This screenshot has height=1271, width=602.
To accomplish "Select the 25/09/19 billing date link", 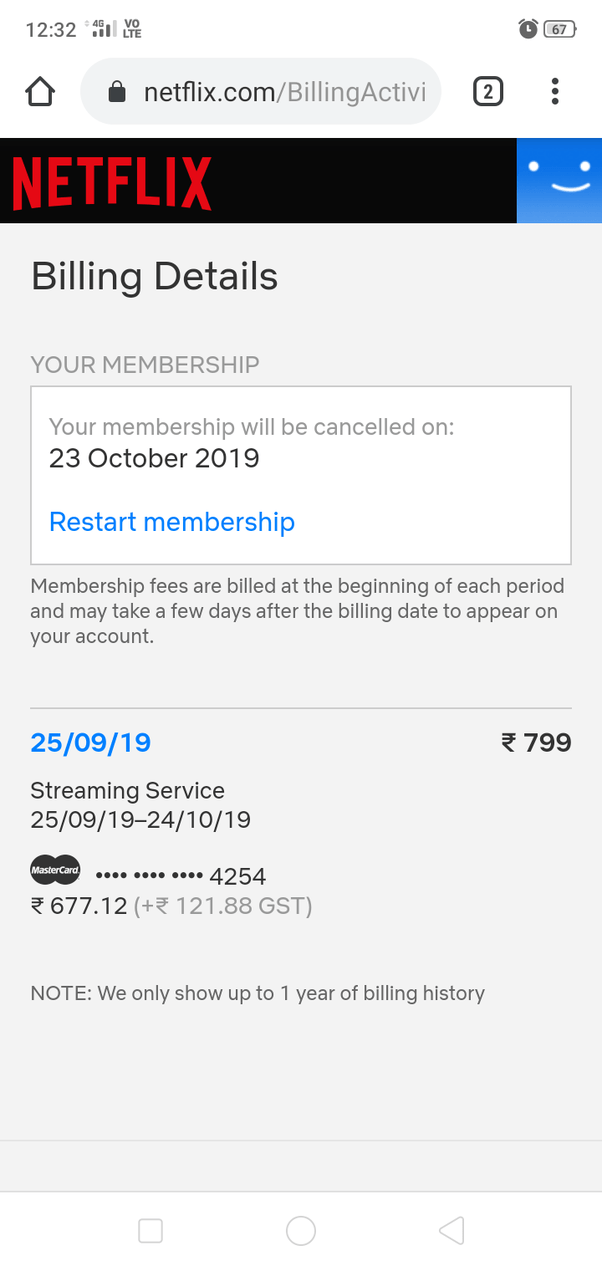I will (90, 743).
